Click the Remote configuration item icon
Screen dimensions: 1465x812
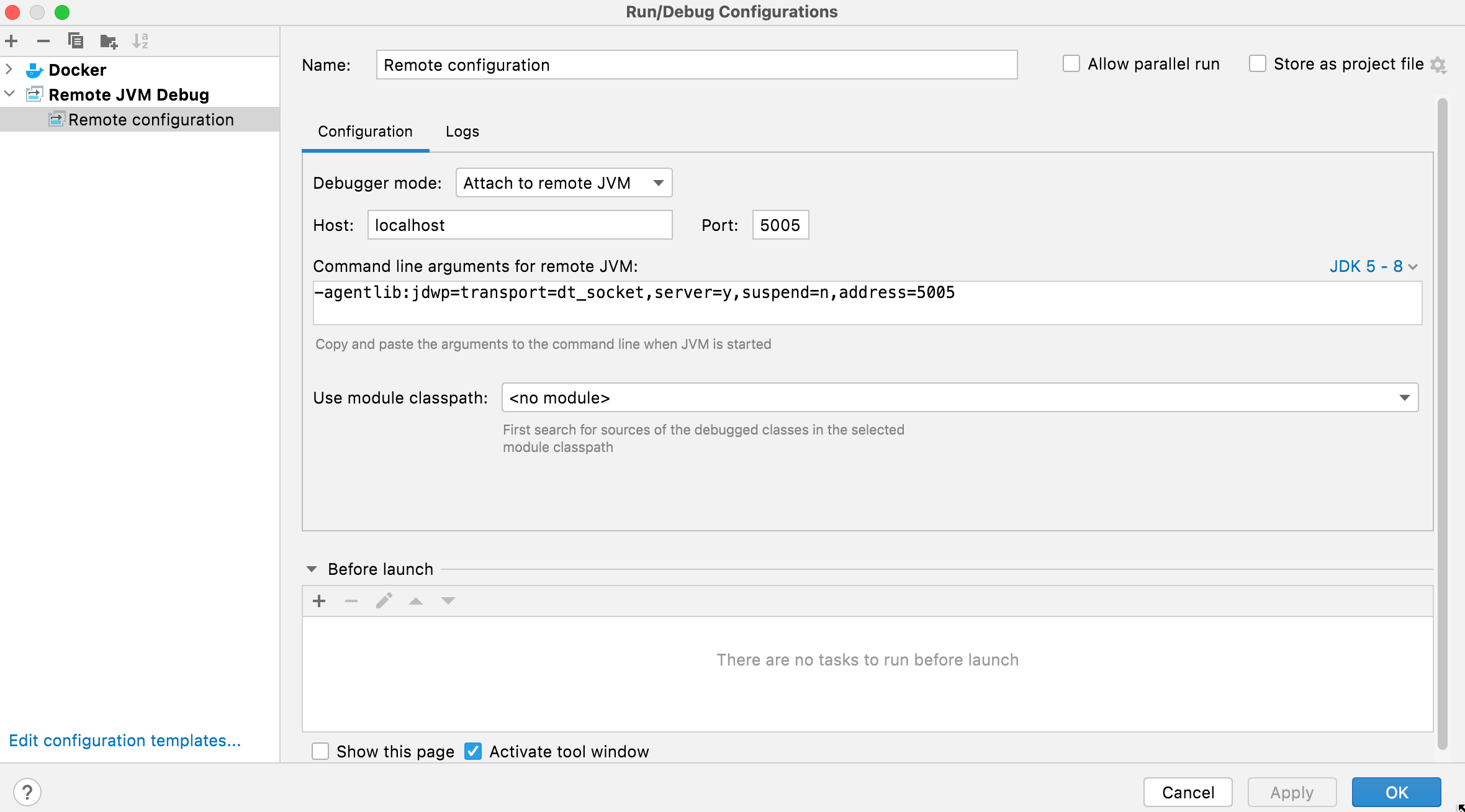click(x=56, y=119)
